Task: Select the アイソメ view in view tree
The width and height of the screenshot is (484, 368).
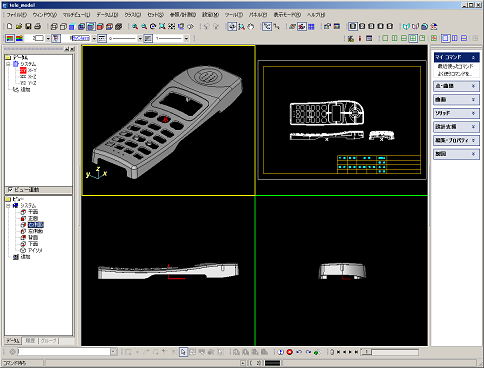Action: (32, 250)
